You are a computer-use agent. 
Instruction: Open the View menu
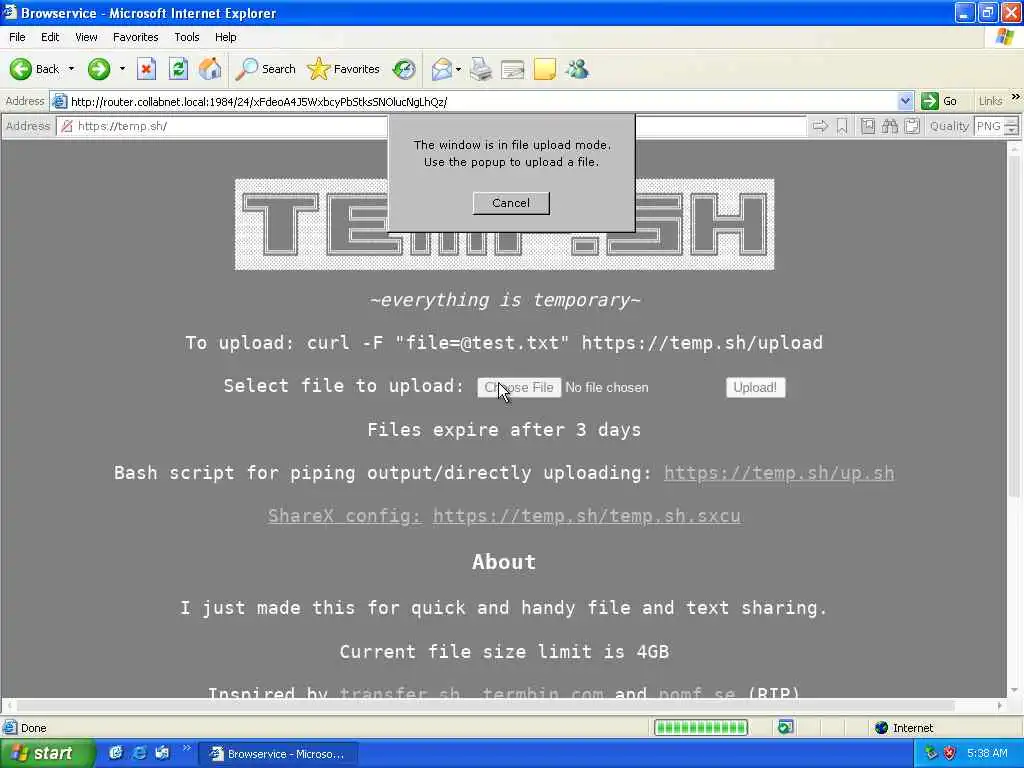(86, 37)
